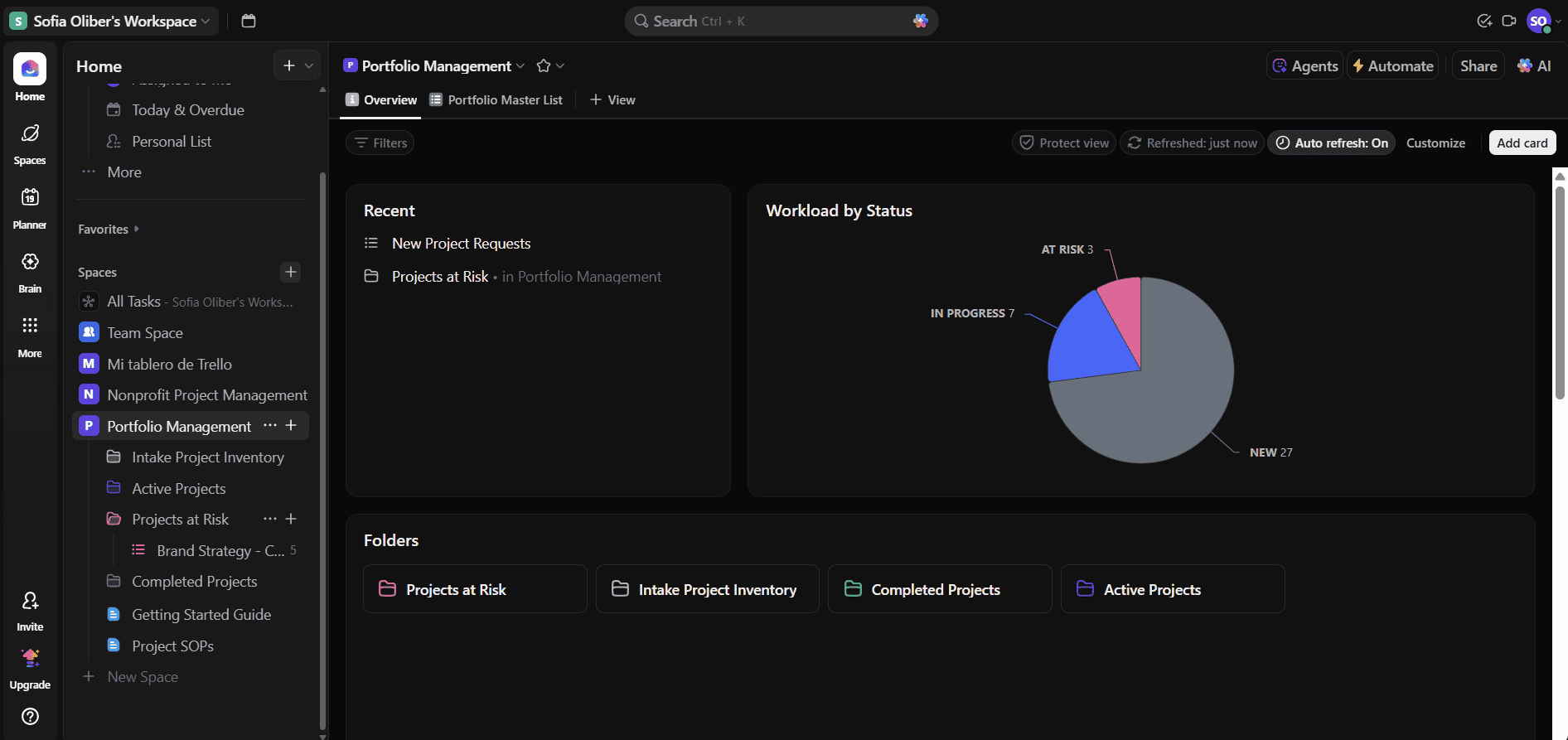The height and width of the screenshot is (740, 1568).
Task: Click the Add card button
Action: click(1522, 143)
